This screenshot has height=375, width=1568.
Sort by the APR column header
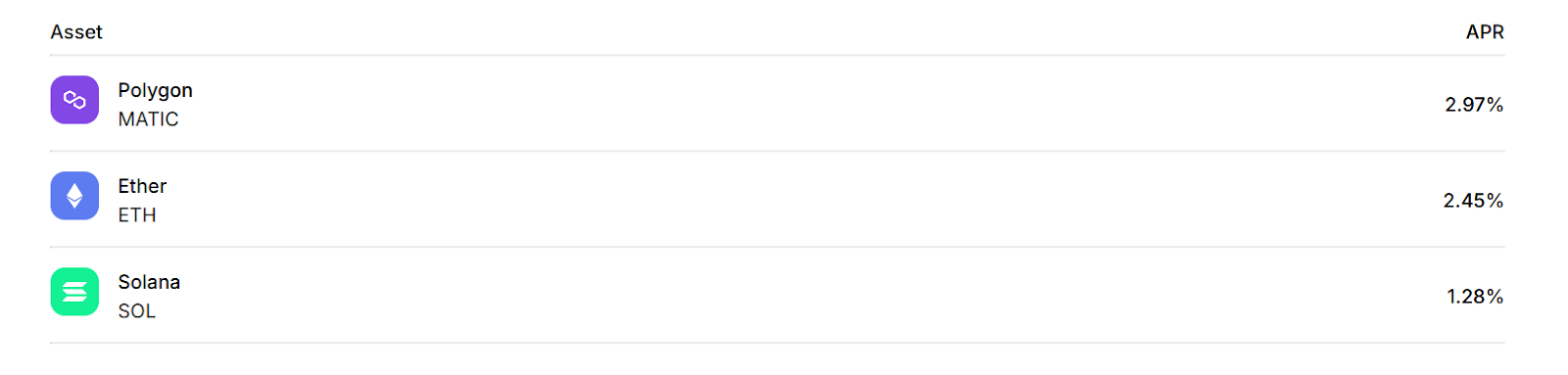pos(1485,32)
